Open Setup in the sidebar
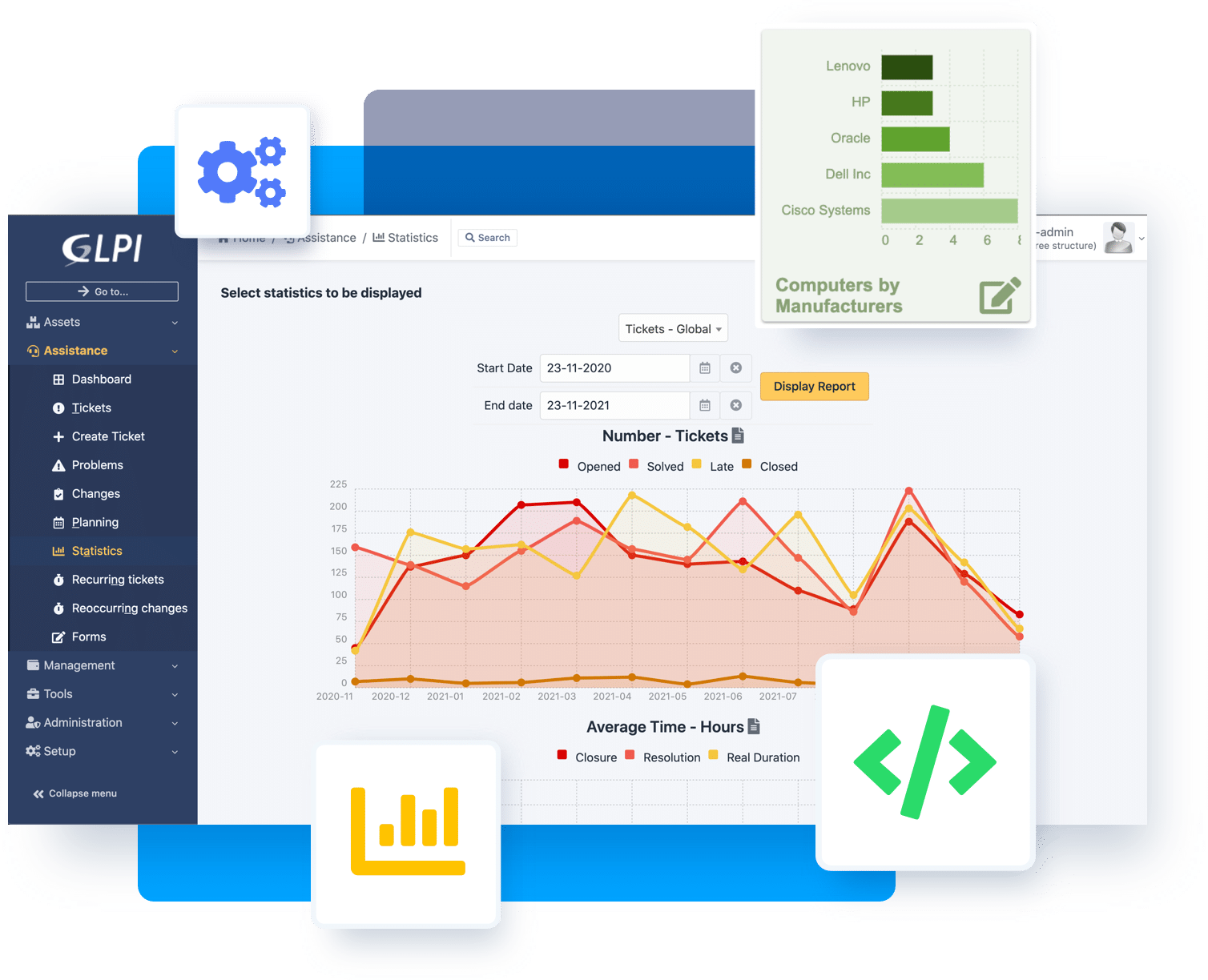Screen dimensions: 1208x980 pos(59,751)
